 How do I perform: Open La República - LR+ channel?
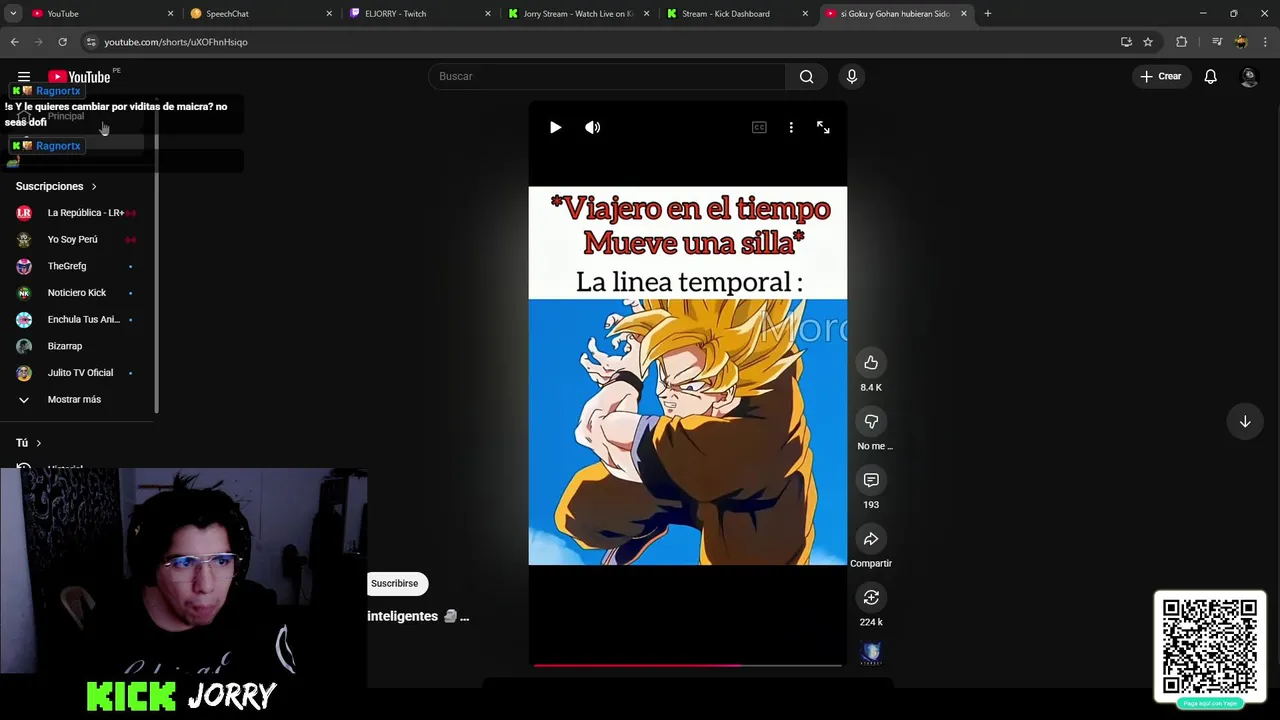click(77, 213)
